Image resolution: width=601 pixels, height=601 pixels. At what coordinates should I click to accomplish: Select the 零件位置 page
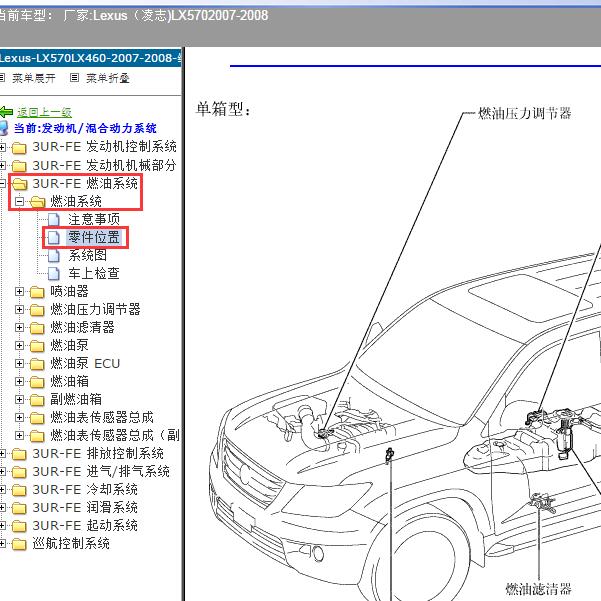94,237
